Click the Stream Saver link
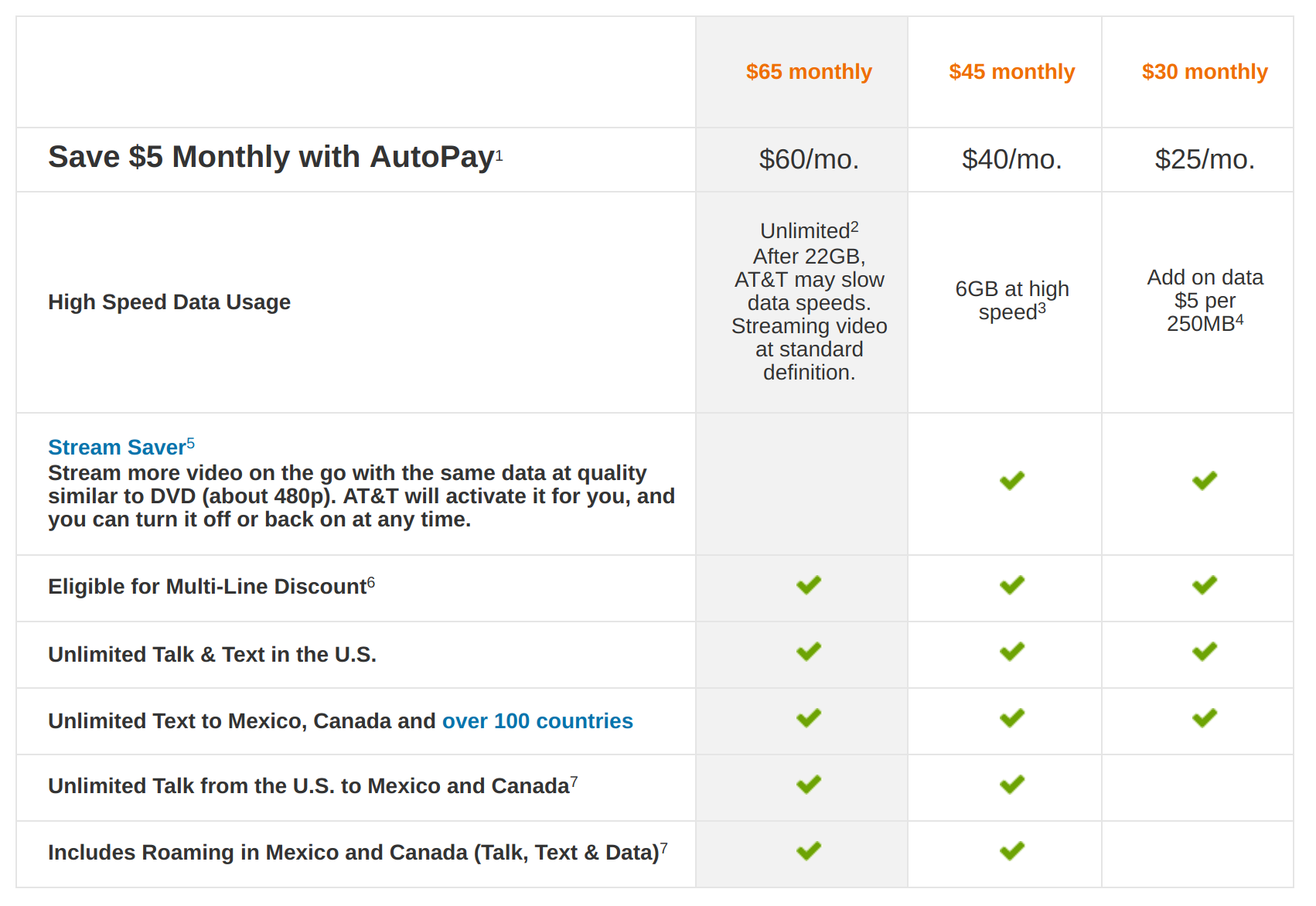1316x906 pixels. pyautogui.click(x=117, y=448)
